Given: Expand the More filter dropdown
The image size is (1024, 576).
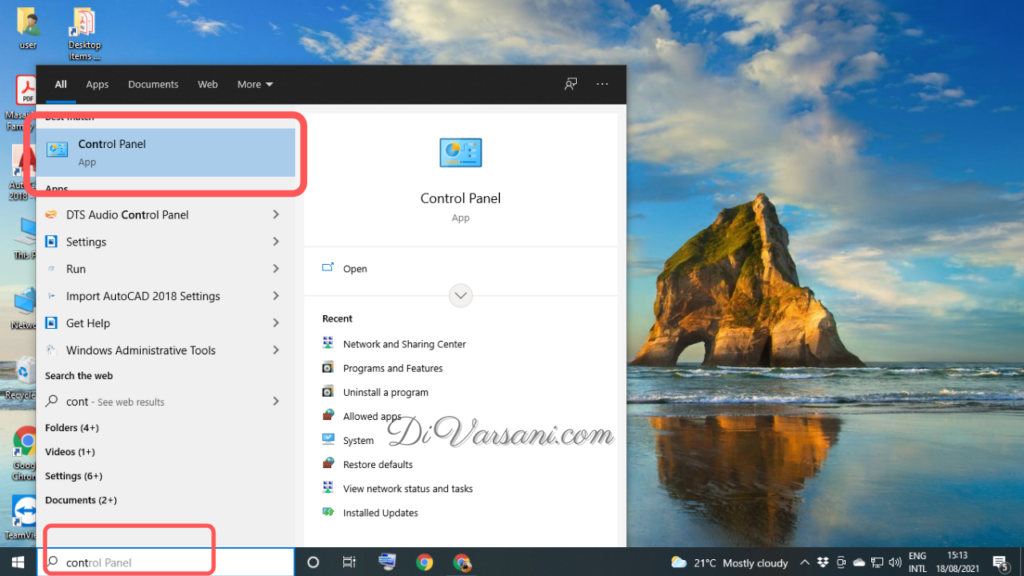Looking at the screenshot, I should (x=255, y=85).
